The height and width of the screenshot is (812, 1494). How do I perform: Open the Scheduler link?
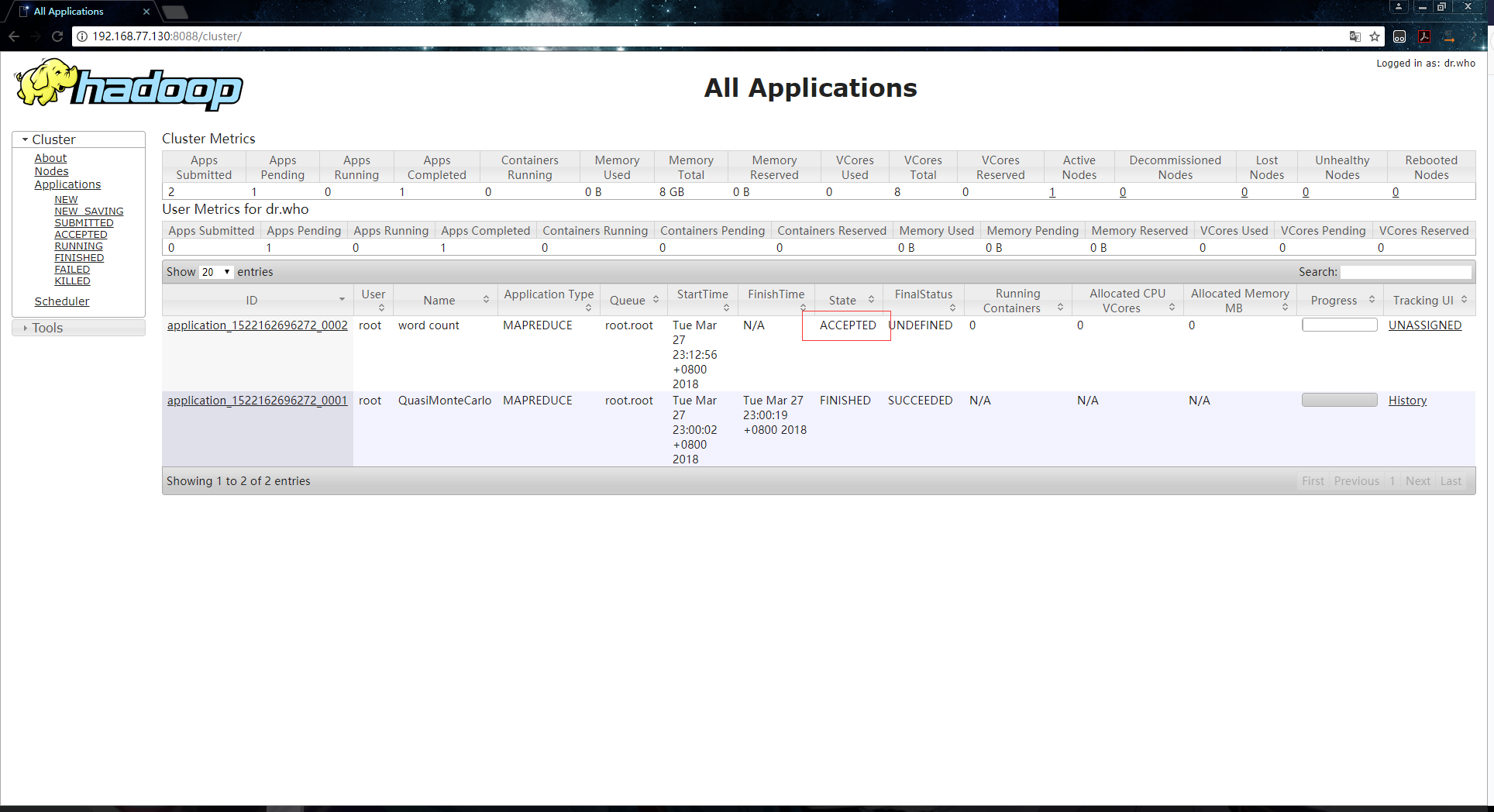coord(62,301)
